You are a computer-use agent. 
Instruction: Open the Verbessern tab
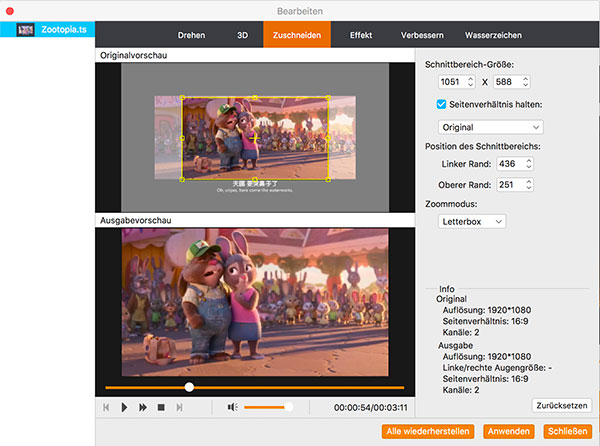coord(422,35)
